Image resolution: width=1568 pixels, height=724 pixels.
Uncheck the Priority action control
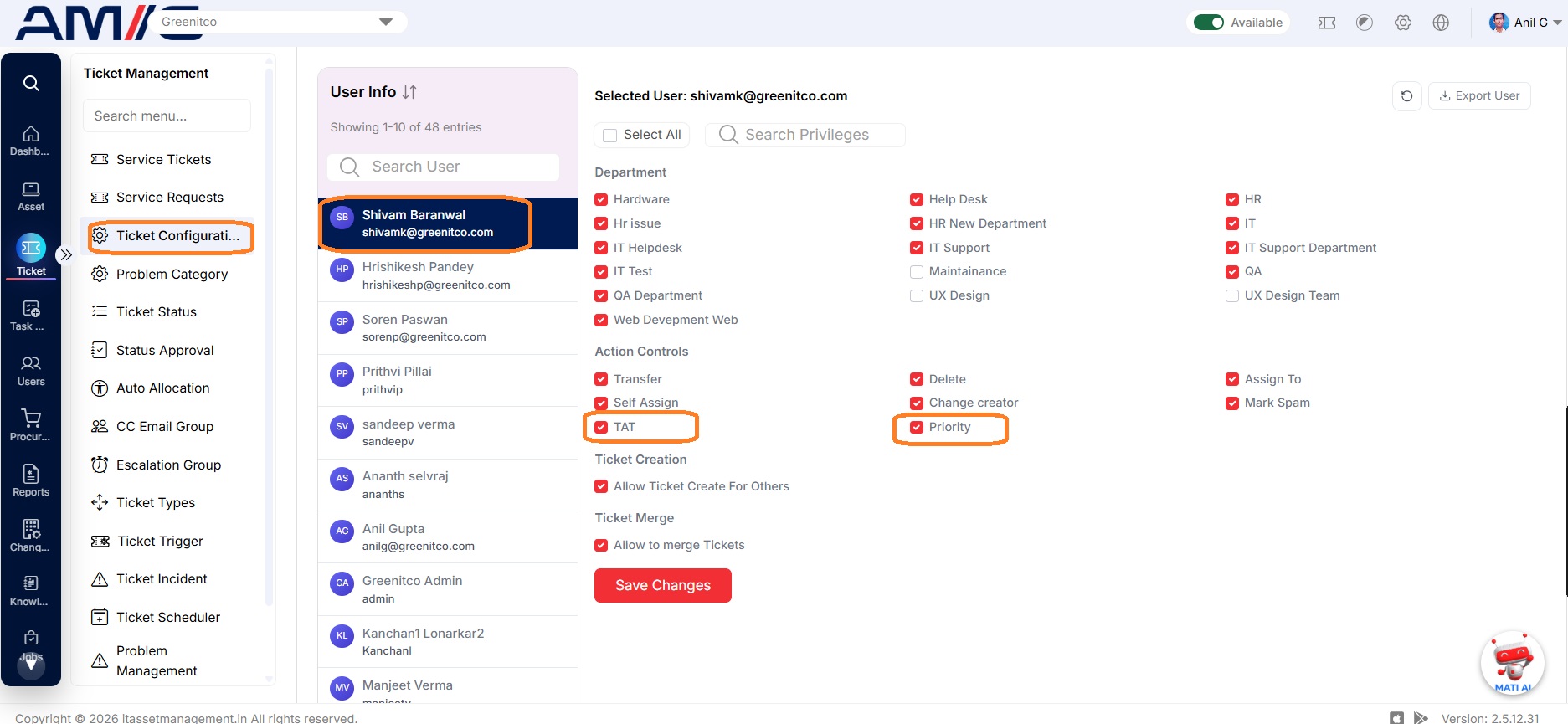point(917,427)
